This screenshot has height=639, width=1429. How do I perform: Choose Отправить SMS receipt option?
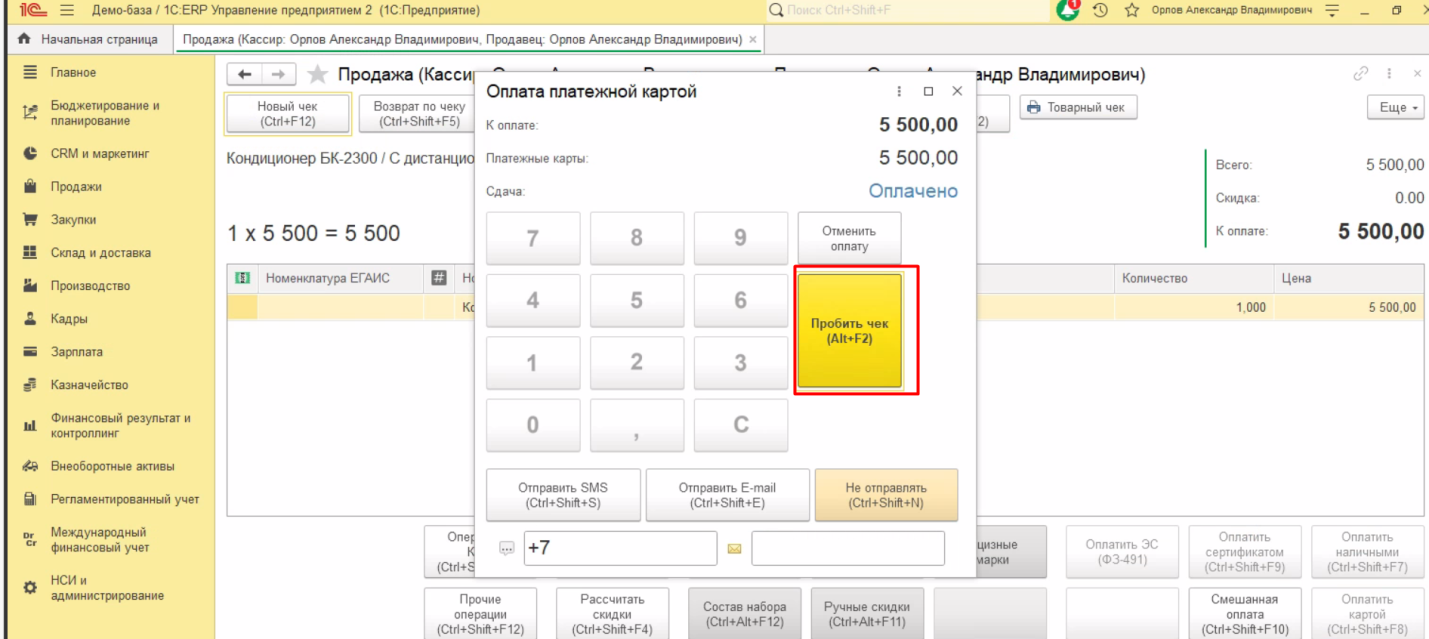pyautogui.click(x=563, y=495)
